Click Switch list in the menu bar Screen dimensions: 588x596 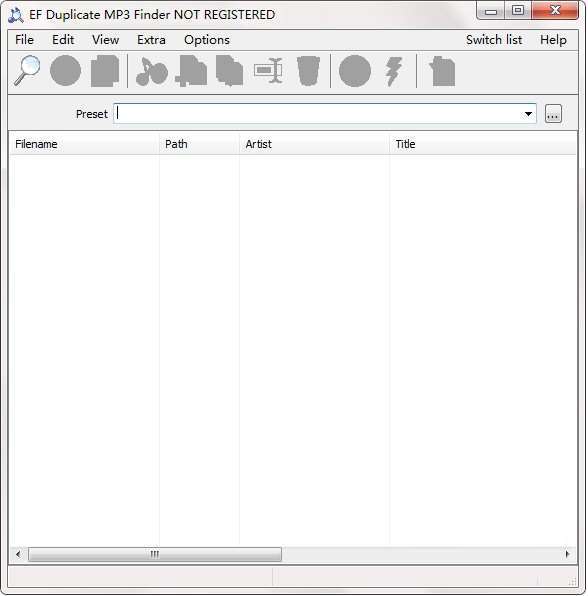[494, 40]
